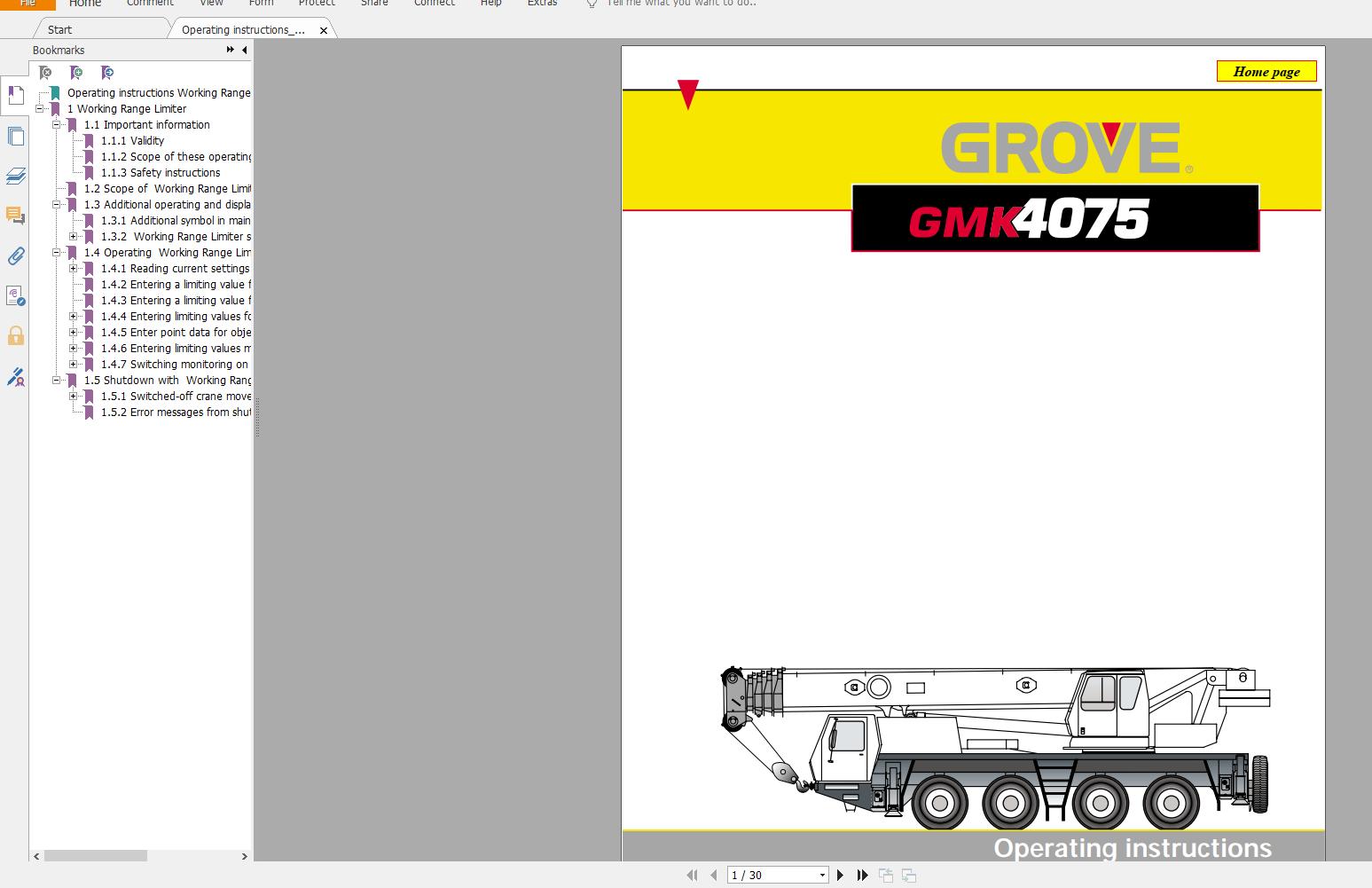This screenshot has width=1372, height=888.
Task: Expand the 1.4.1 Reading current settings bookmark
Action: pos(74,269)
